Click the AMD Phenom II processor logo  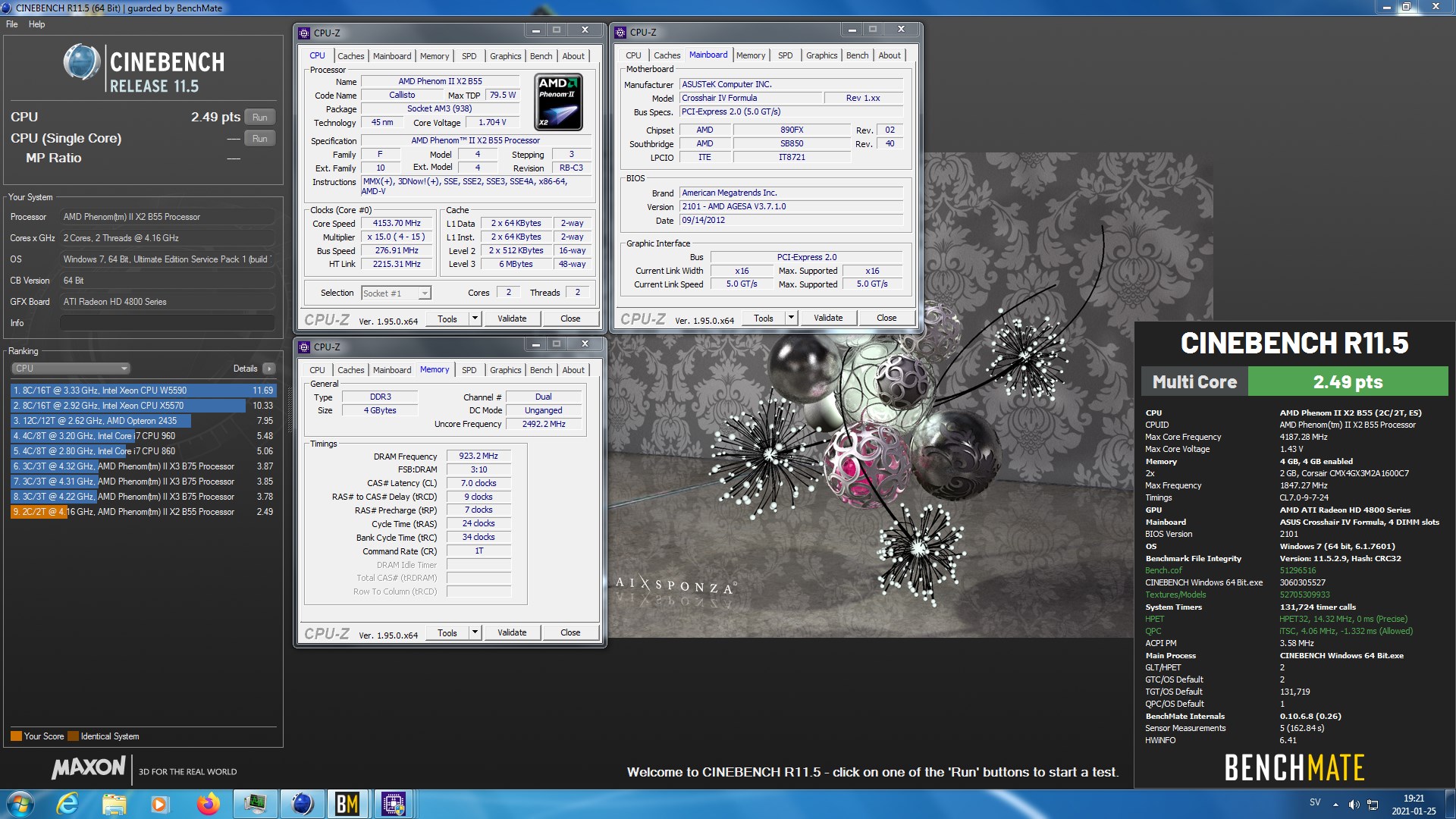click(x=558, y=102)
